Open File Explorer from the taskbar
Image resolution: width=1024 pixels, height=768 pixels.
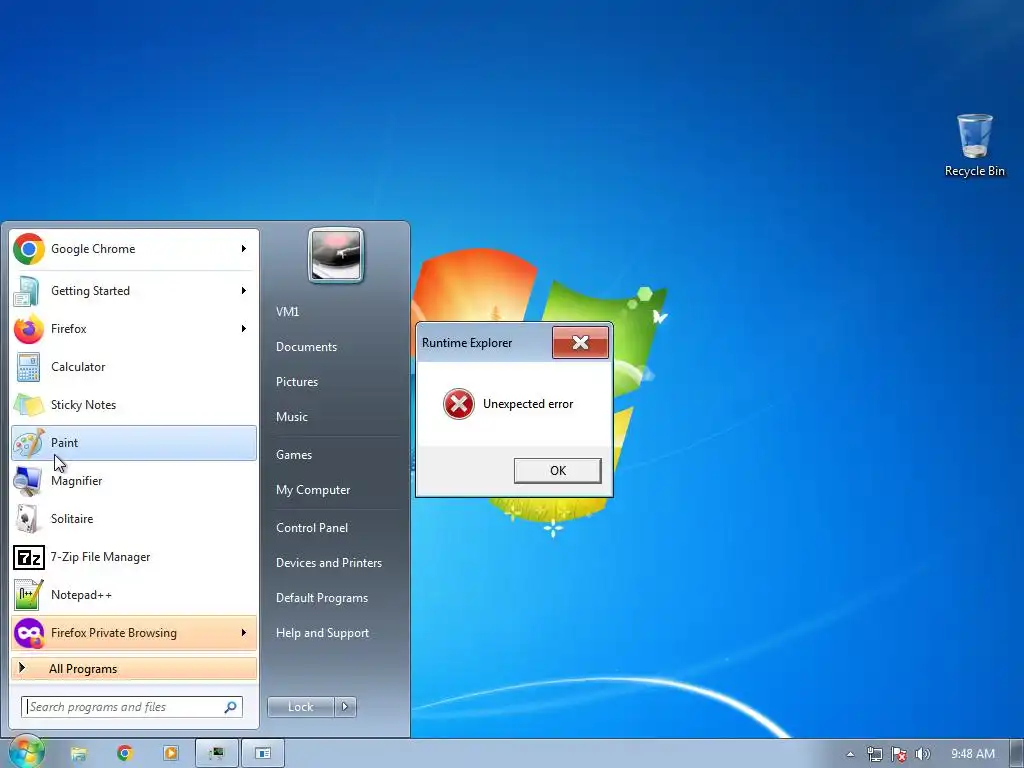tap(79, 753)
